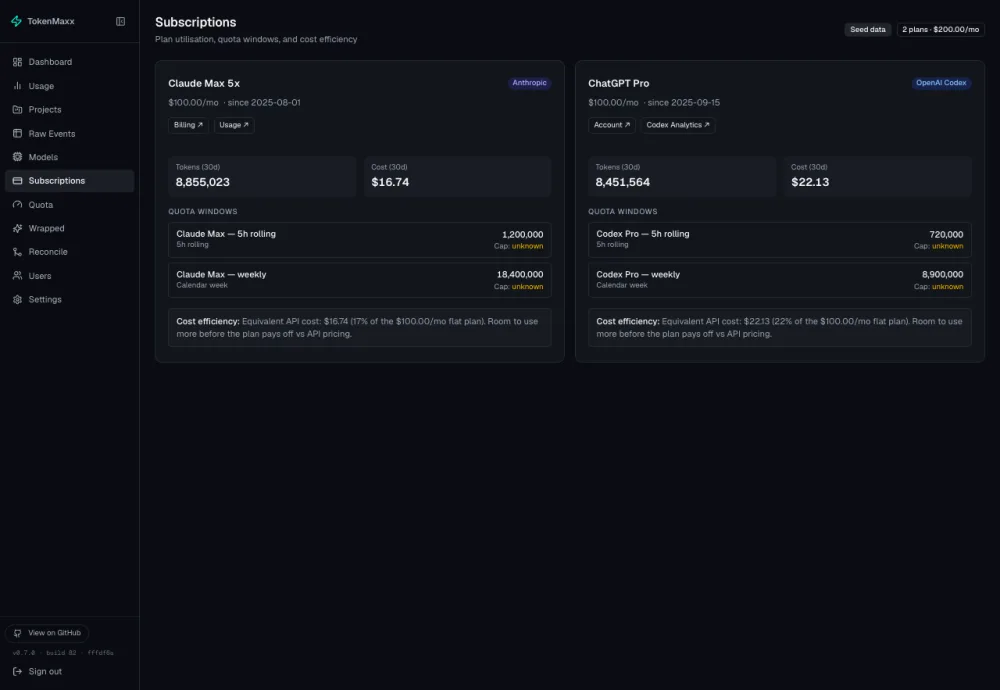Click the Subscriptions card icon
1000x690 pixels.
(x=17, y=180)
